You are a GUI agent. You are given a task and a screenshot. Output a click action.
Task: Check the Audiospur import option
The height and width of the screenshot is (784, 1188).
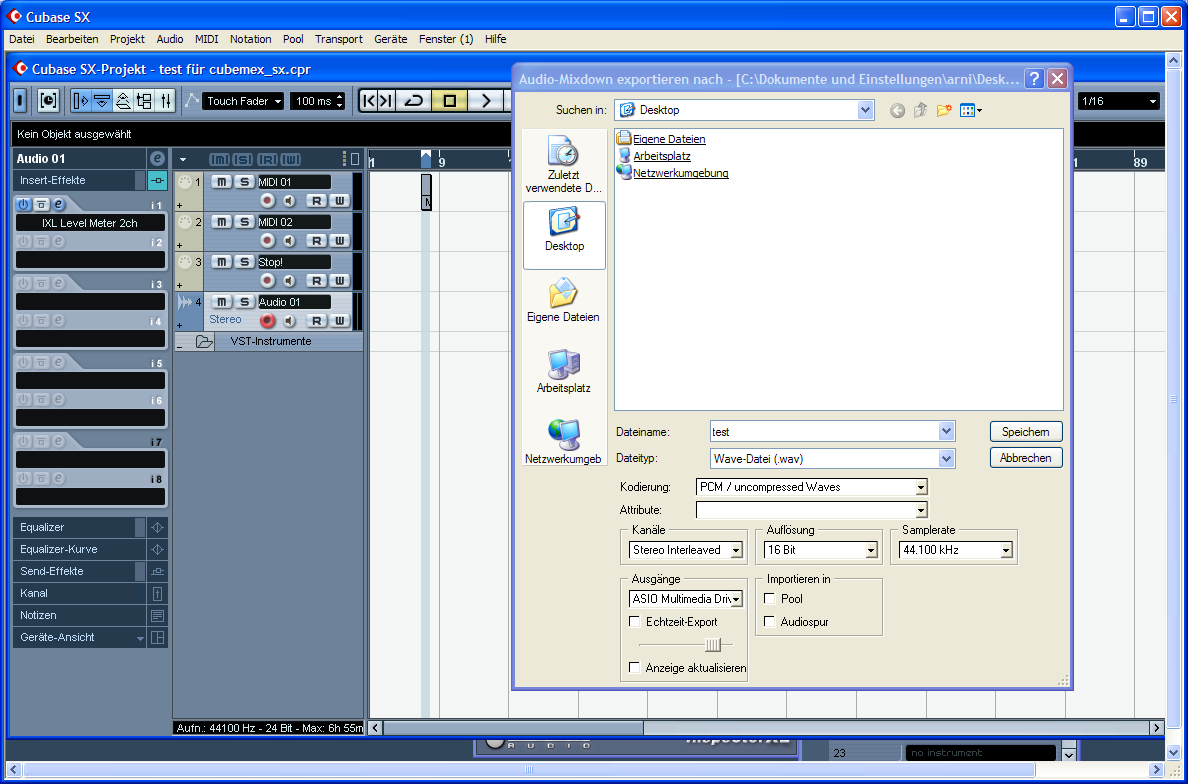coord(770,622)
